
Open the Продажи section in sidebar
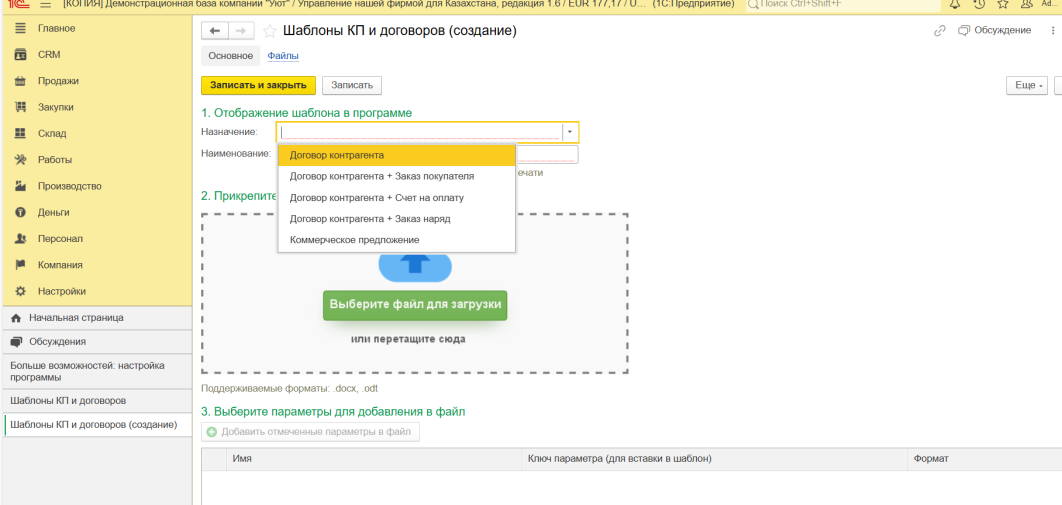58,81
